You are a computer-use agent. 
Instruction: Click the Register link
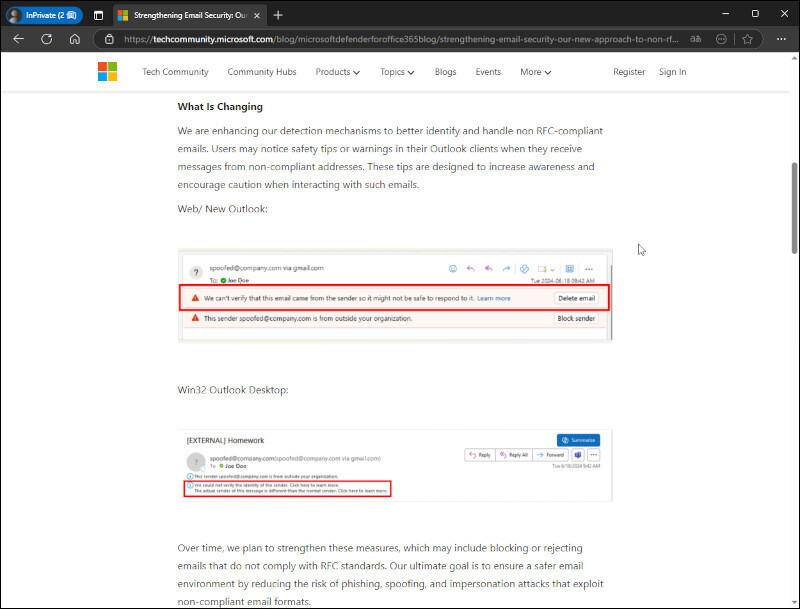tap(629, 72)
